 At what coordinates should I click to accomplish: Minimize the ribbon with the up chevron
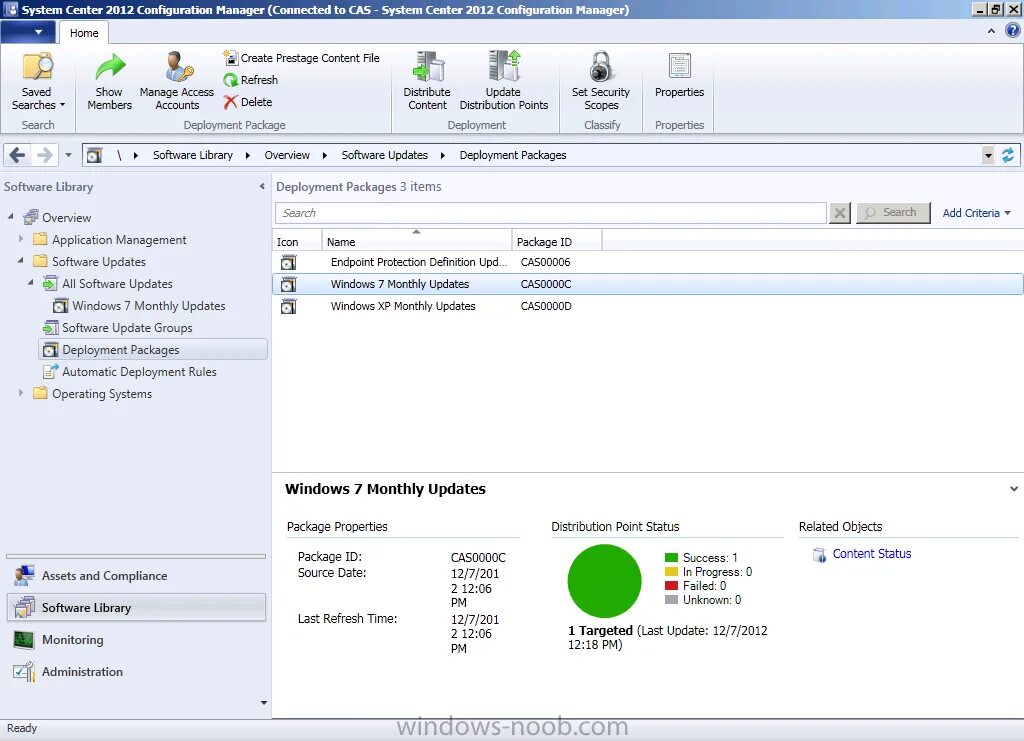tap(991, 31)
